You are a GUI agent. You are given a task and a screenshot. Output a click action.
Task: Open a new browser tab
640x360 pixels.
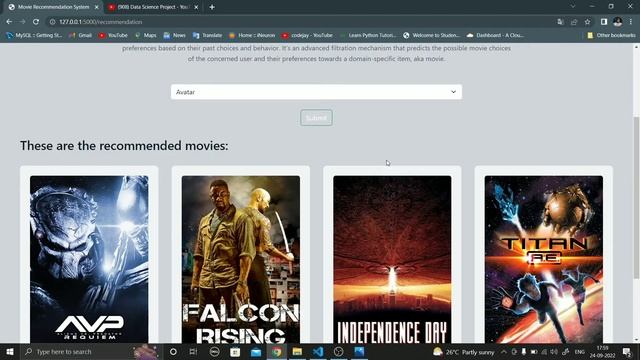(x=212, y=7)
